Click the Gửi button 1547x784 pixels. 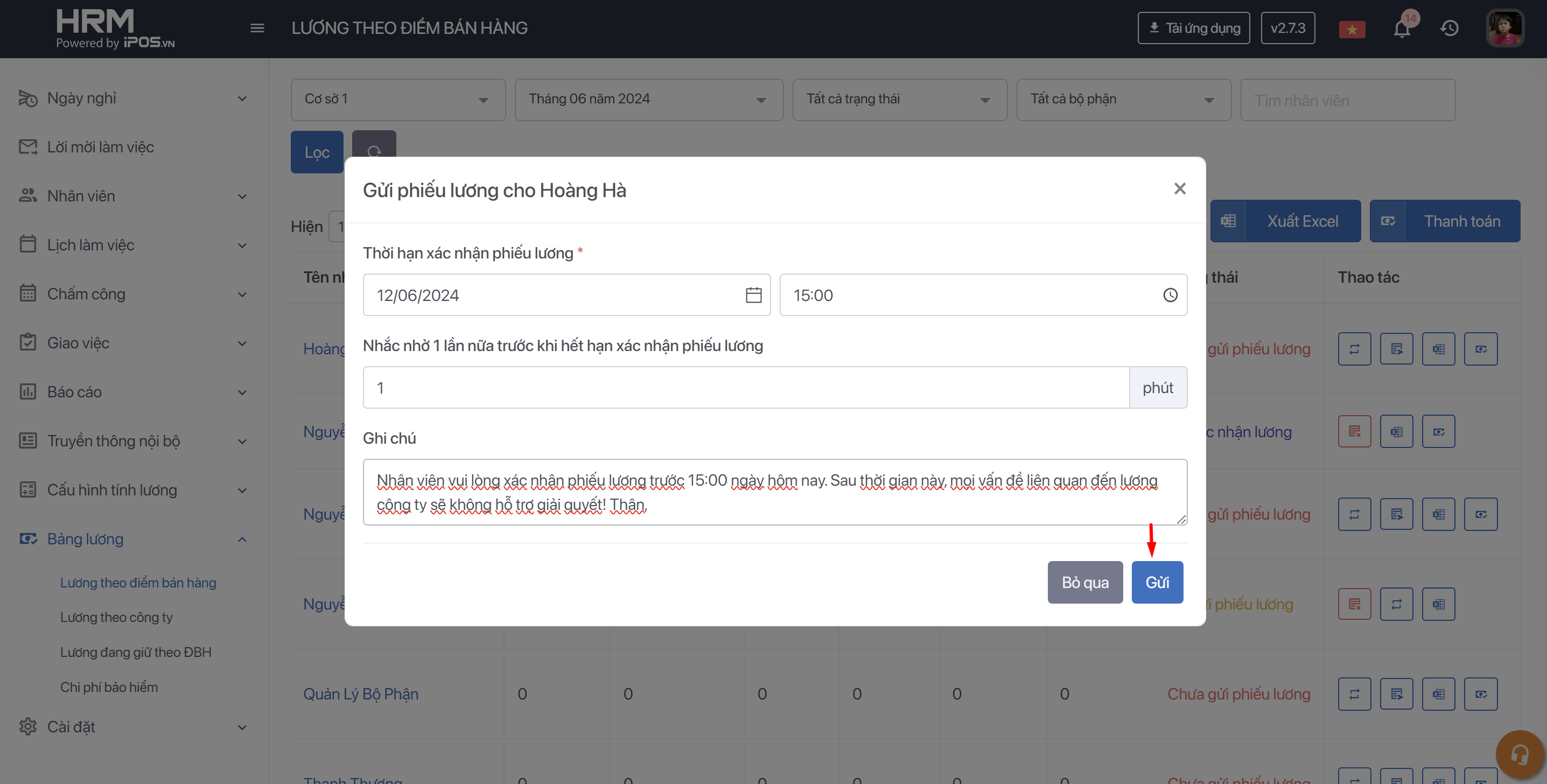[x=1157, y=582]
